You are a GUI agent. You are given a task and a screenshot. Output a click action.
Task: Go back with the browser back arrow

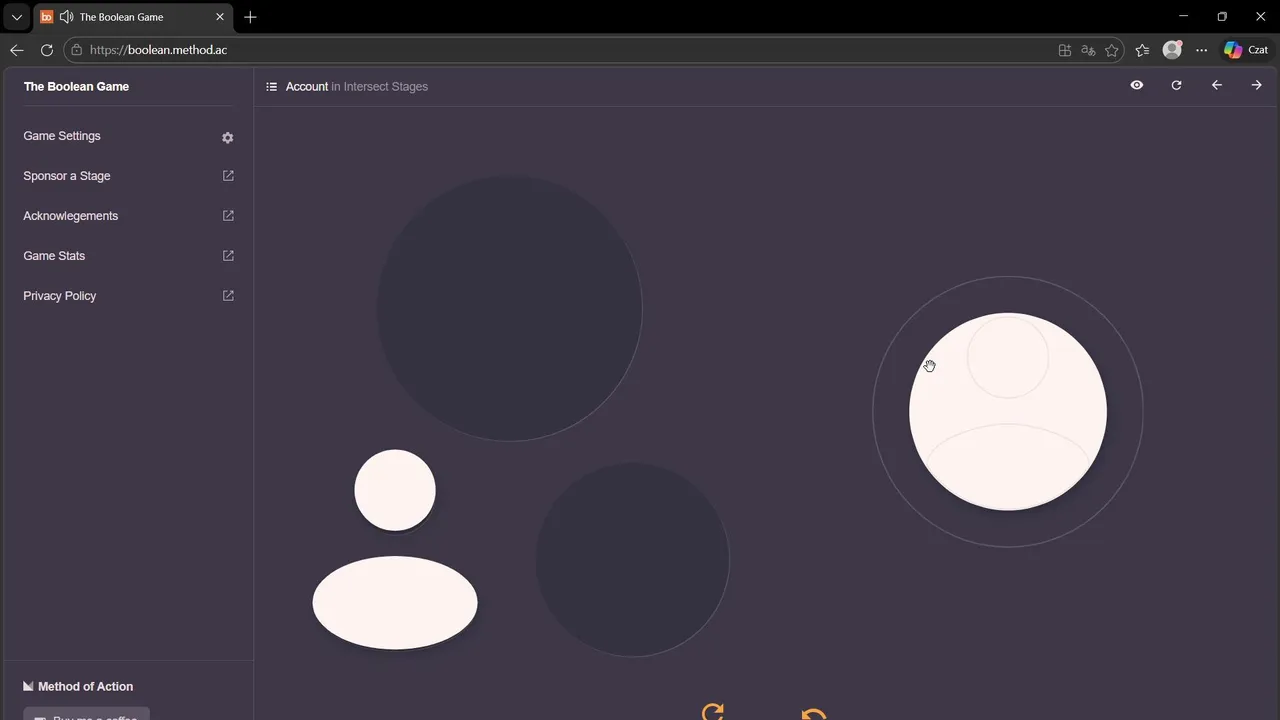(17, 50)
